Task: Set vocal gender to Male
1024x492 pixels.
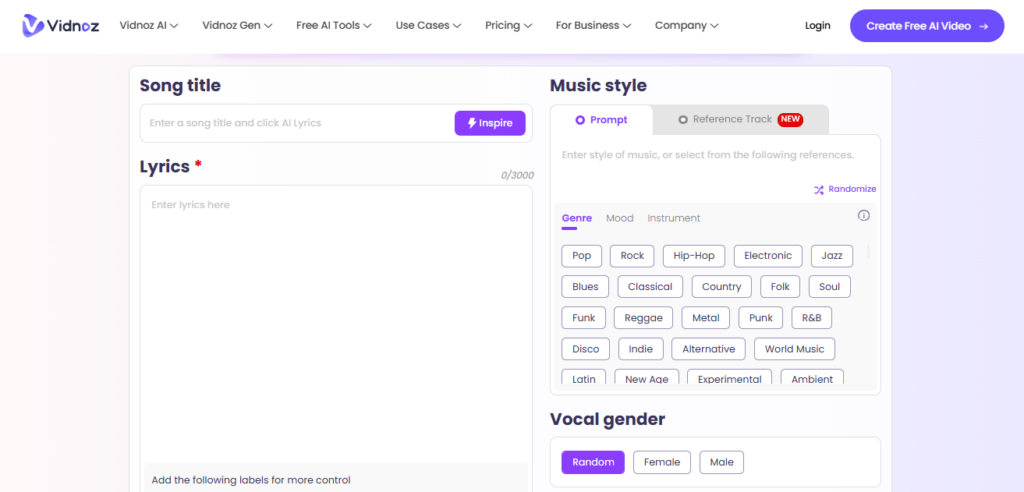Action: 722,462
